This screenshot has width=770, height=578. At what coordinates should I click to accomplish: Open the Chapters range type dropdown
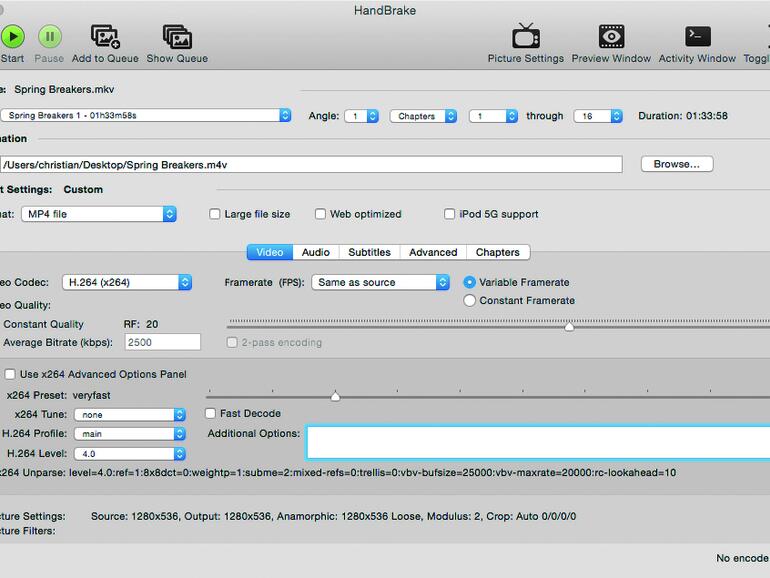[x=423, y=116]
